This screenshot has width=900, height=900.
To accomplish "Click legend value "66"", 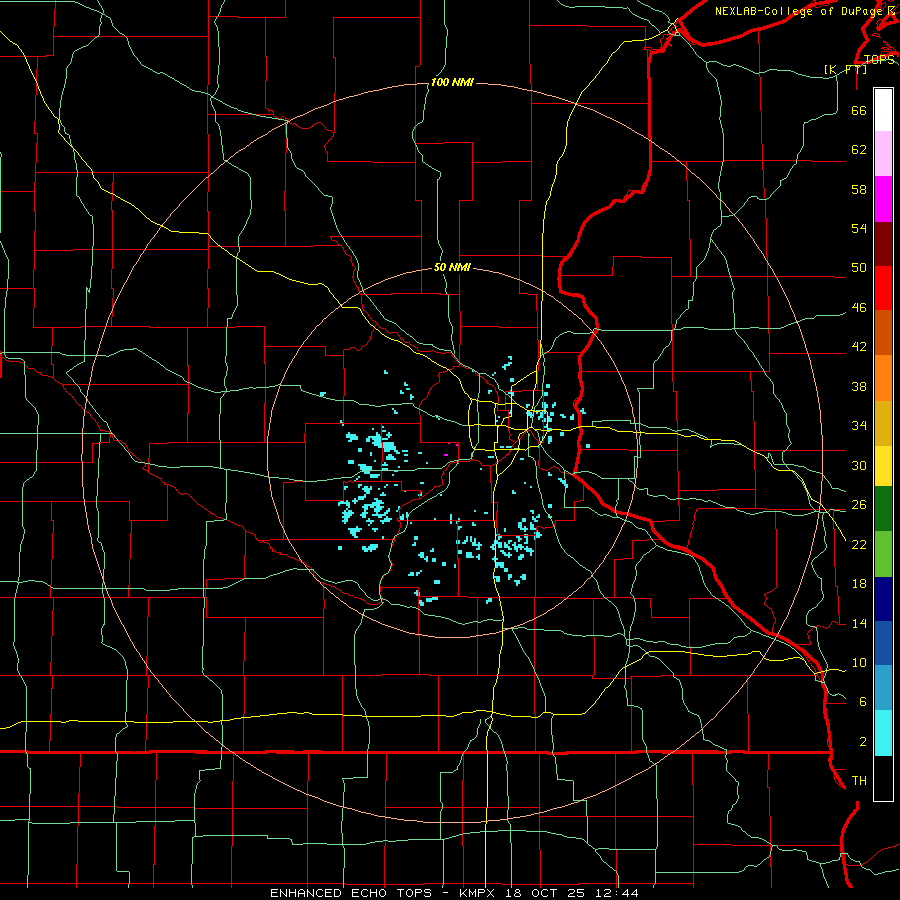I will click(859, 111).
